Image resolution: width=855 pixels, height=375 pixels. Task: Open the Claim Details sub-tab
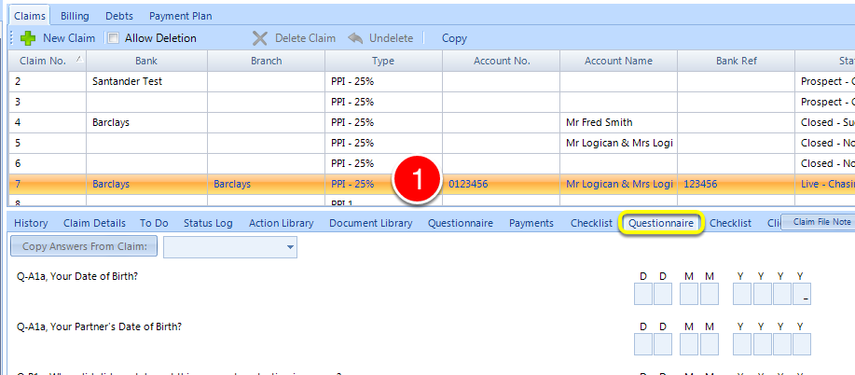(94, 223)
